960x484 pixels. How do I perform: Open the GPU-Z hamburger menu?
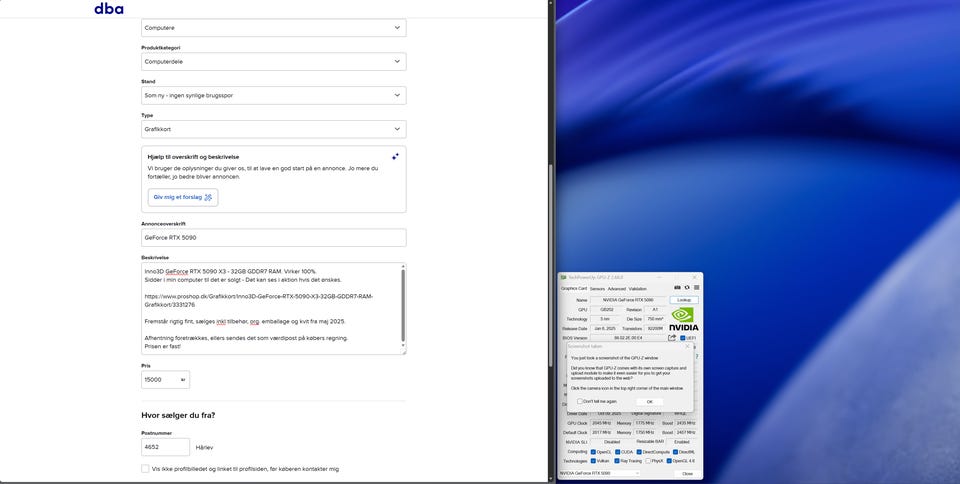tap(697, 288)
